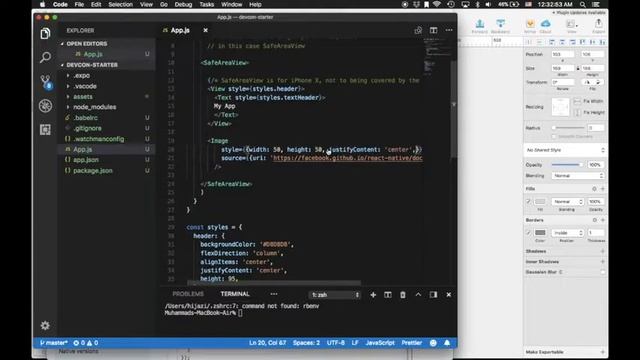640x360 pixels.
Task: Click Sketch Export toolbar icon
Action: tap(598, 27)
